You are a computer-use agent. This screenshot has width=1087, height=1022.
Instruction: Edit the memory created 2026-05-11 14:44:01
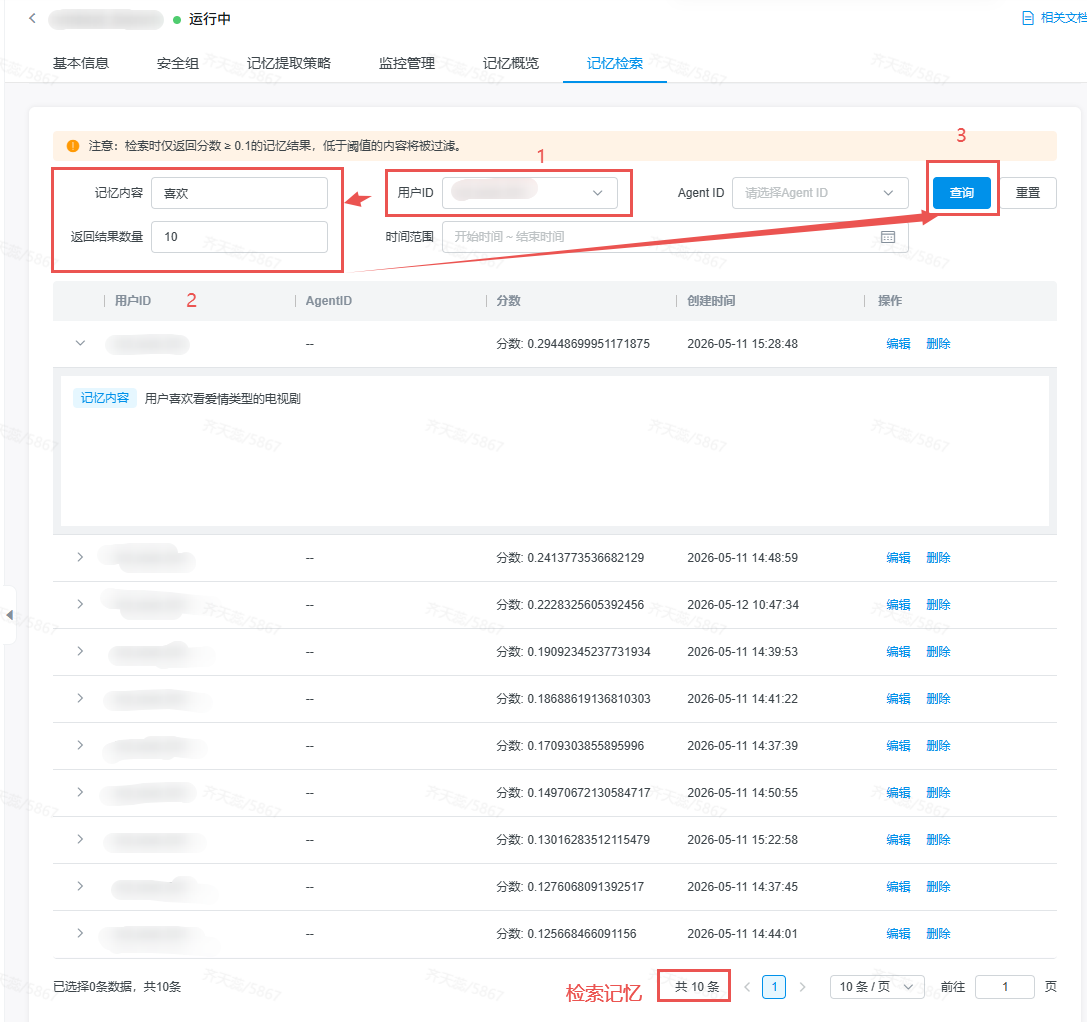[x=898, y=934]
